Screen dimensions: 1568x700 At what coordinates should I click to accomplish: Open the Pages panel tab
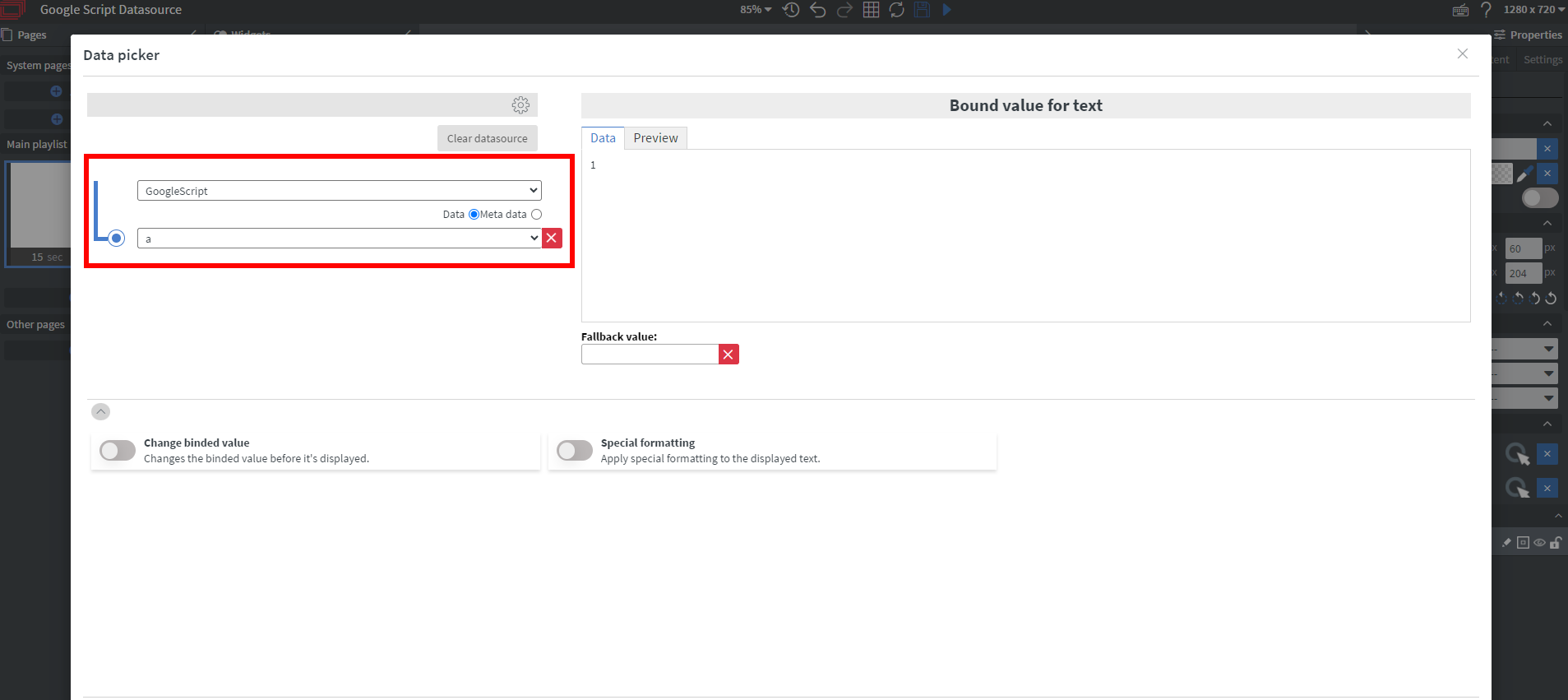[x=25, y=35]
